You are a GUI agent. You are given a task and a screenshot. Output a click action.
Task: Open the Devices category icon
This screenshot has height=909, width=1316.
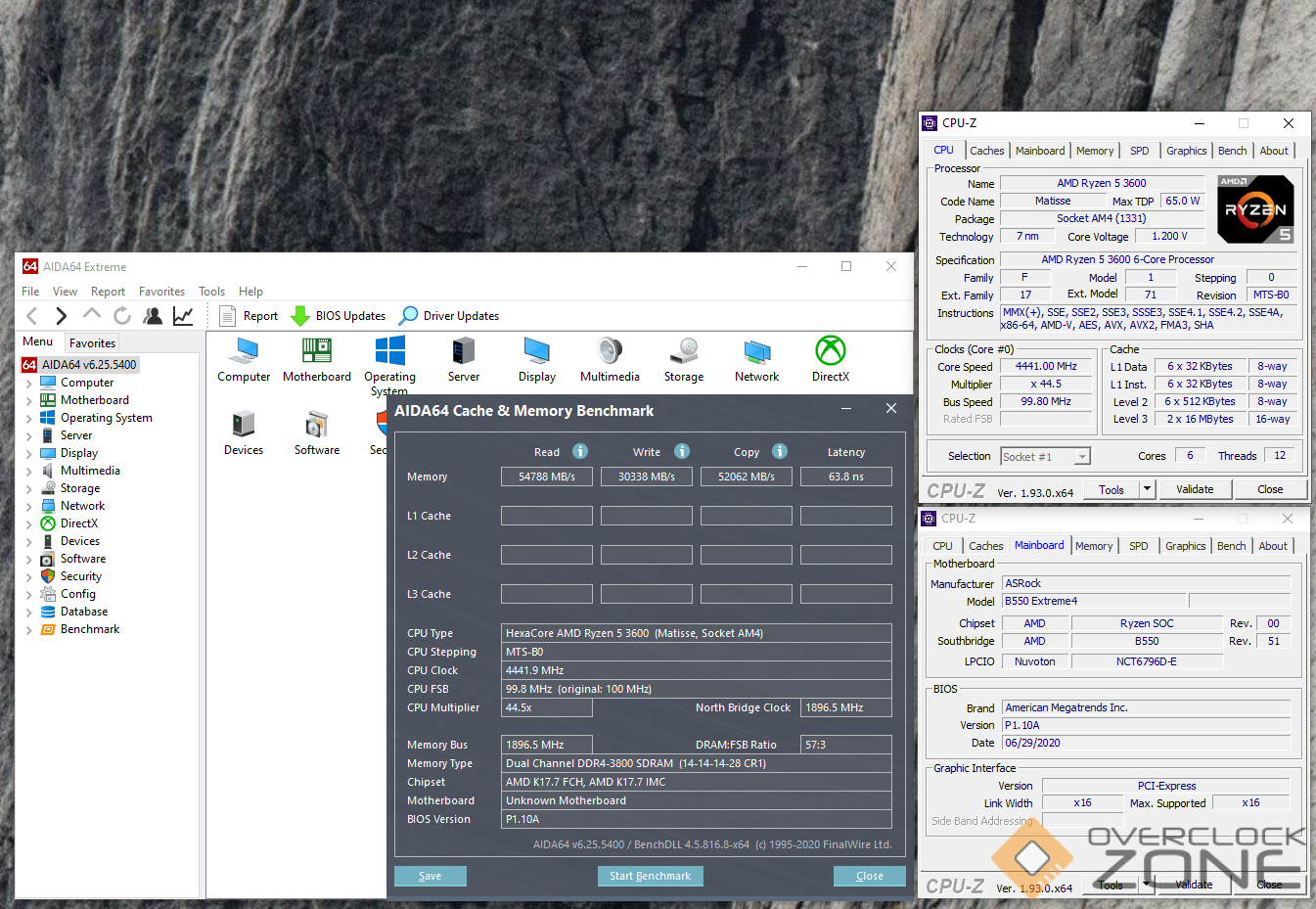click(x=244, y=433)
